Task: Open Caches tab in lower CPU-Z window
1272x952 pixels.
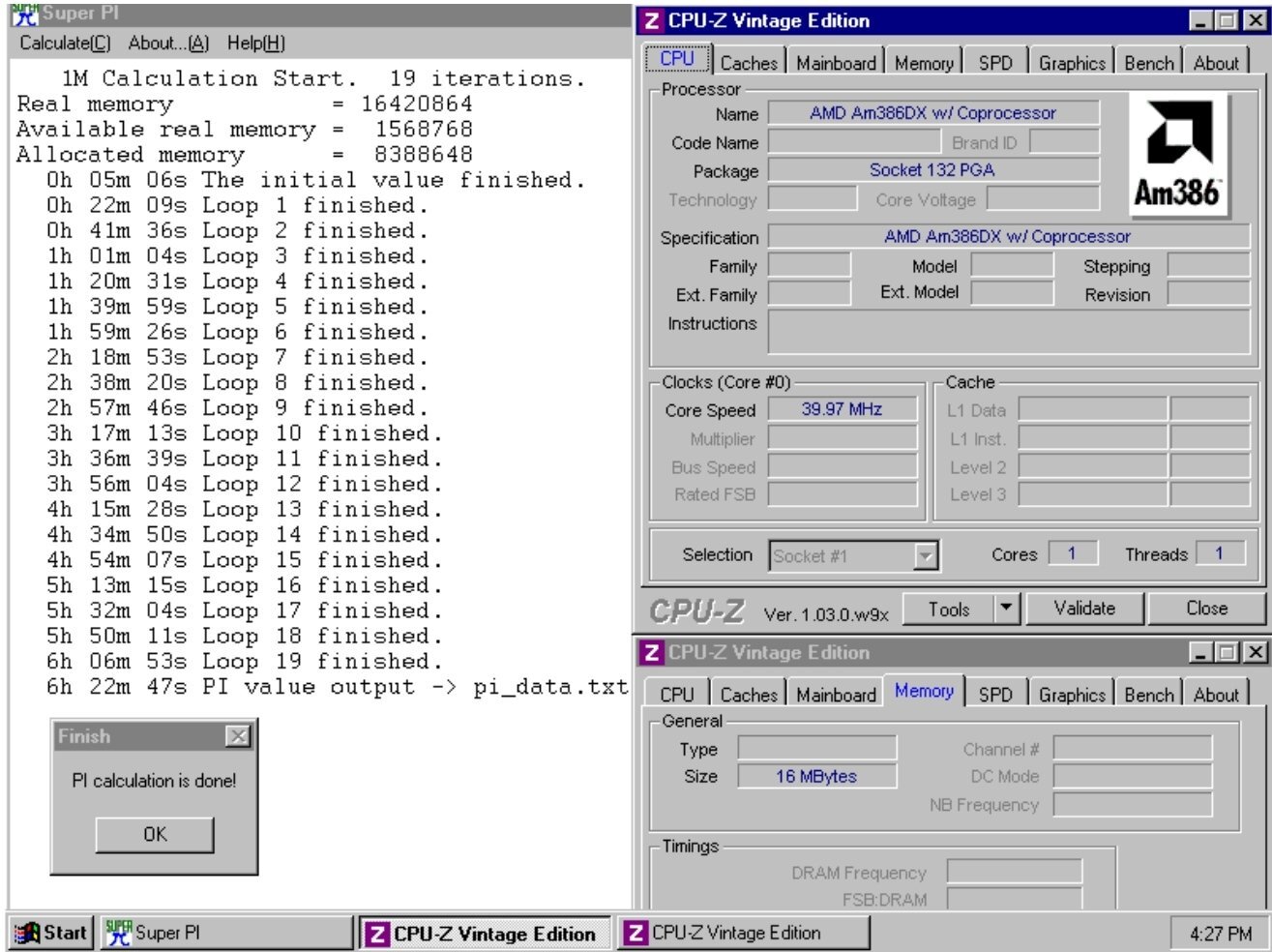Action: coord(749,695)
